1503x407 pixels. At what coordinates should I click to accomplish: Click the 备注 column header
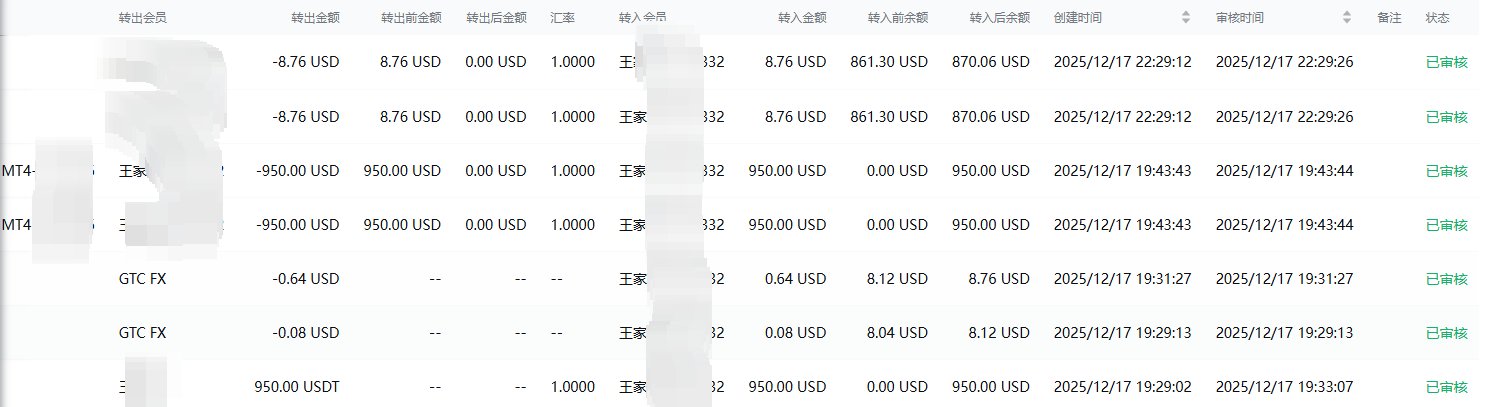point(1389,18)
